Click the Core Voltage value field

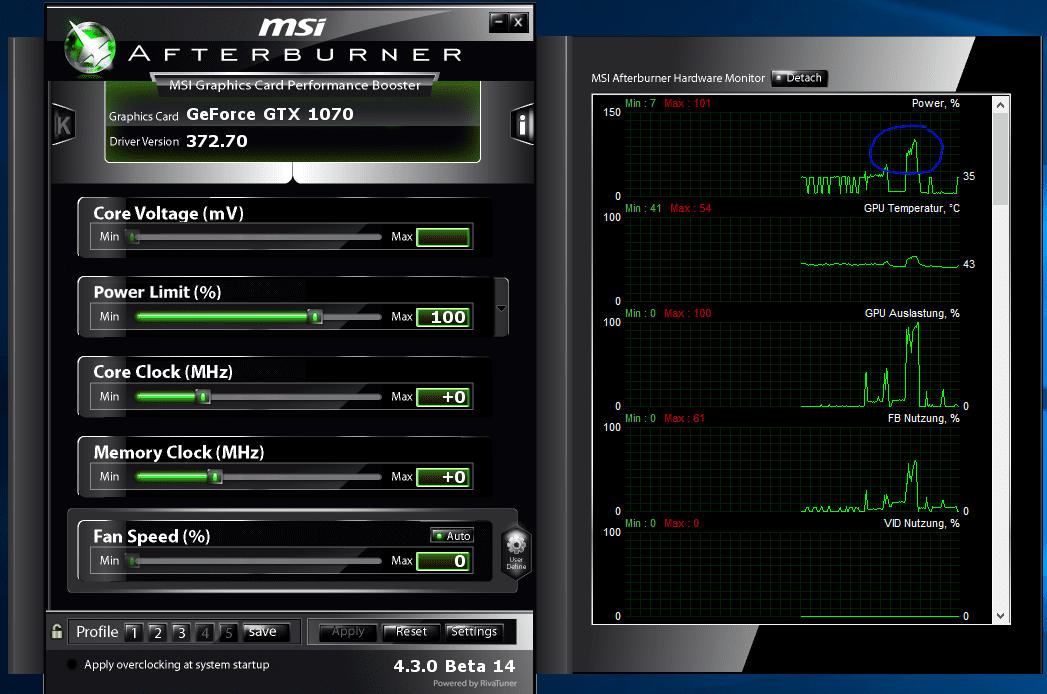tap(443, 237)
